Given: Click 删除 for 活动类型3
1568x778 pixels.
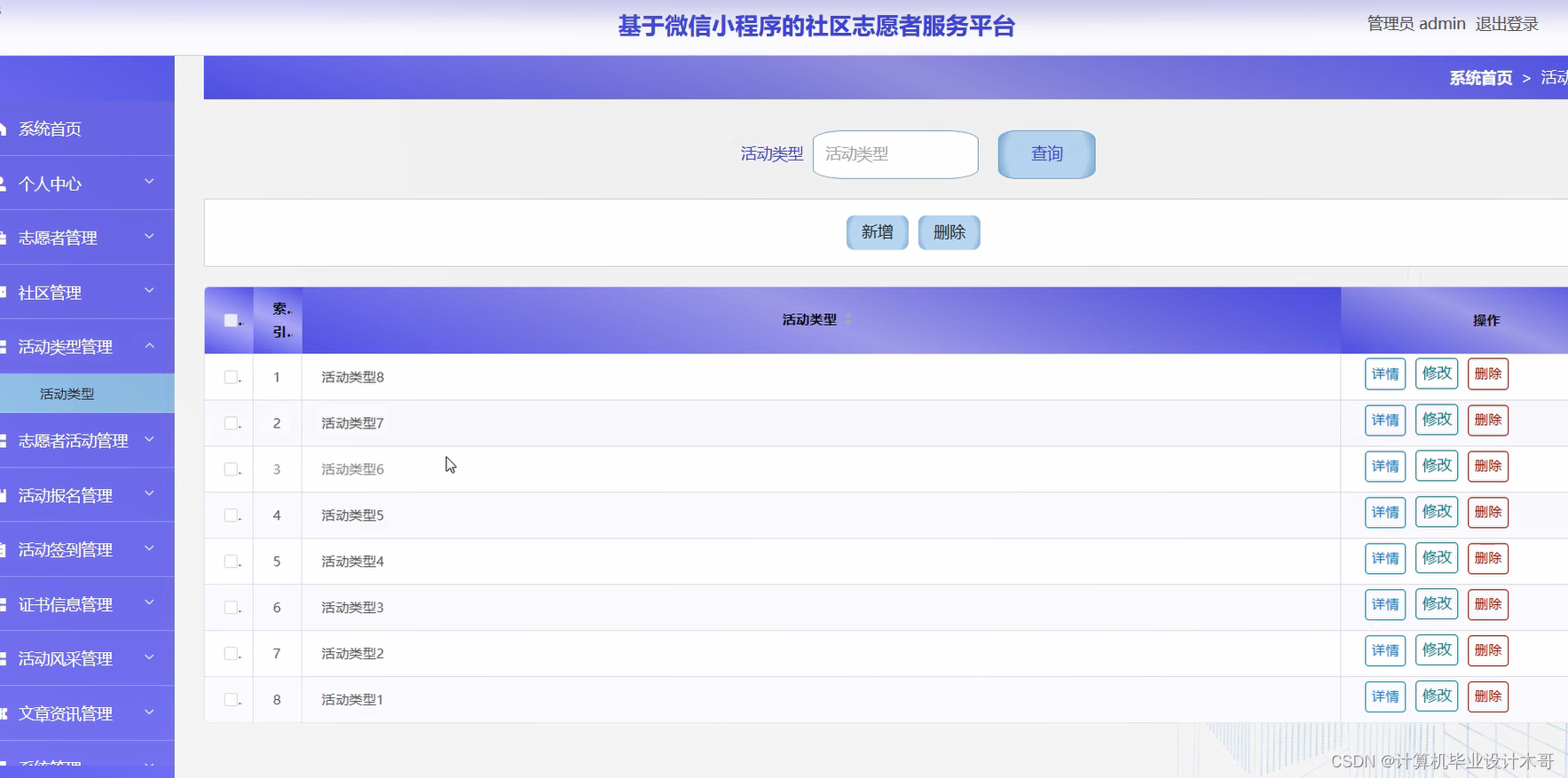Looking at the screenshot, I should click(x=1488, y=605).
